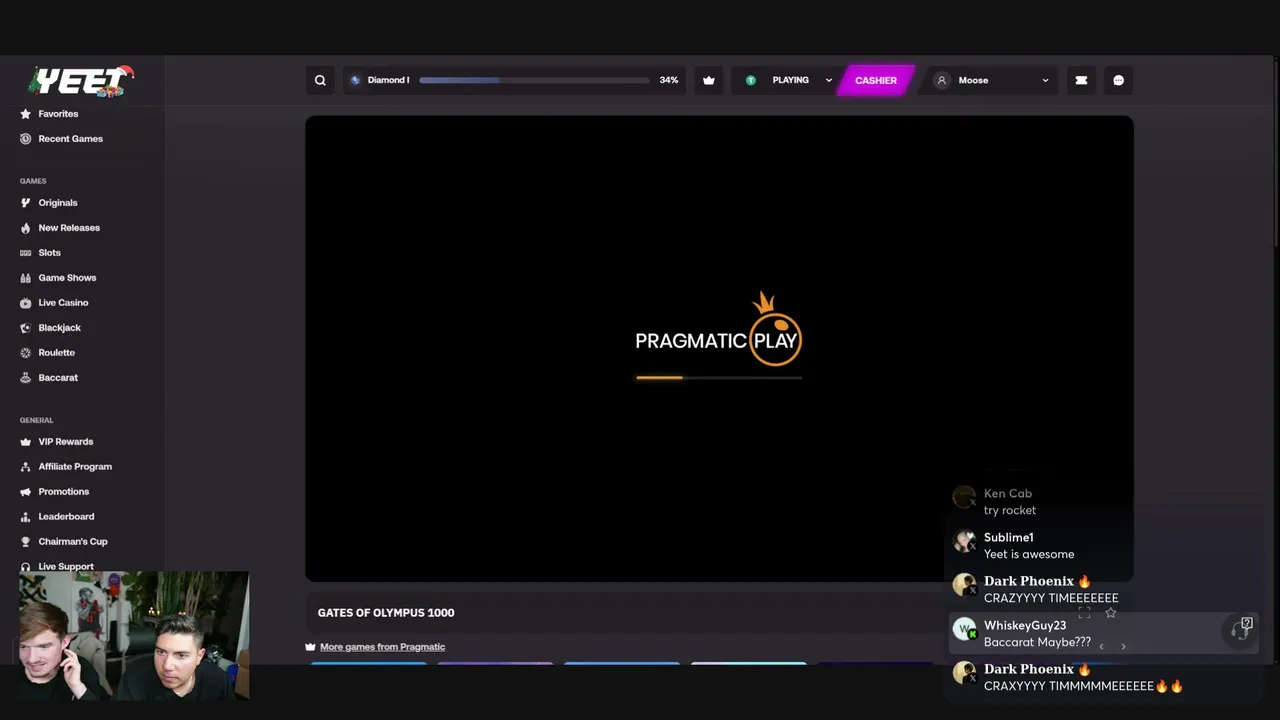The width and height of the screenshot is (1280, 720).
Task: Contact Live Support from the sidebar
Action: (57, 567)
